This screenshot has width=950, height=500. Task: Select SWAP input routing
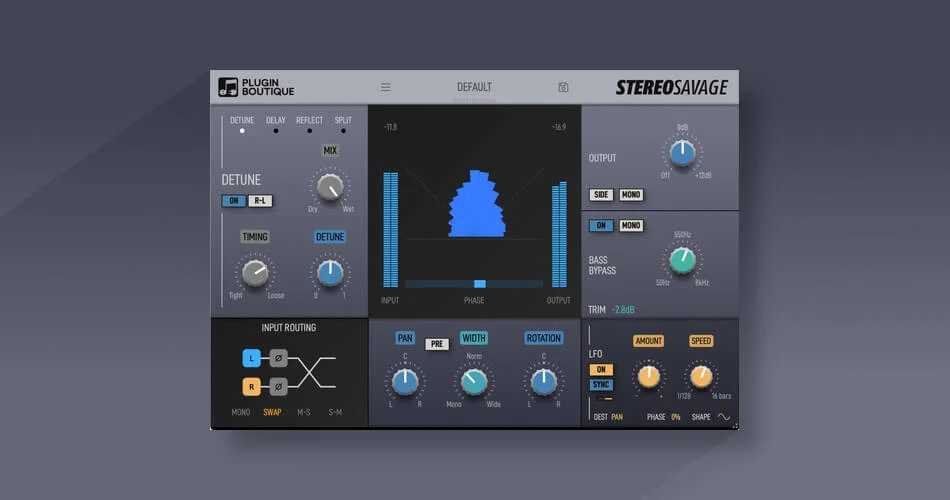click(x=272, y=412)
